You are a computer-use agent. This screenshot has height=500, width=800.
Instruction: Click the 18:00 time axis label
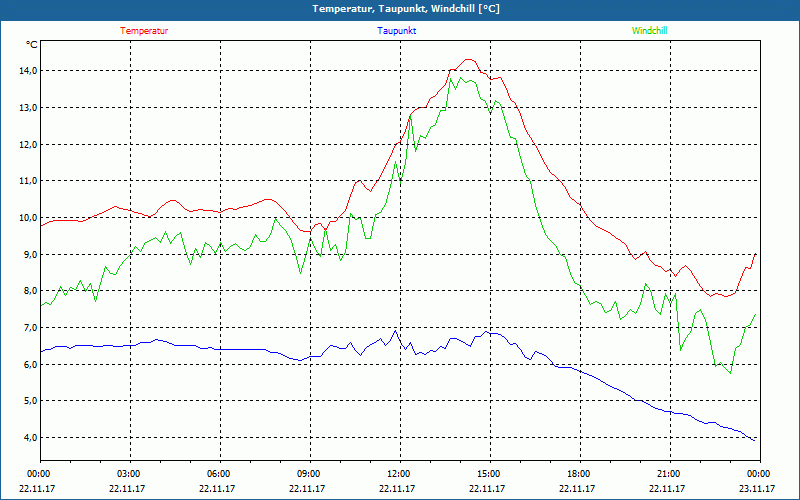(x=580, y=474)
